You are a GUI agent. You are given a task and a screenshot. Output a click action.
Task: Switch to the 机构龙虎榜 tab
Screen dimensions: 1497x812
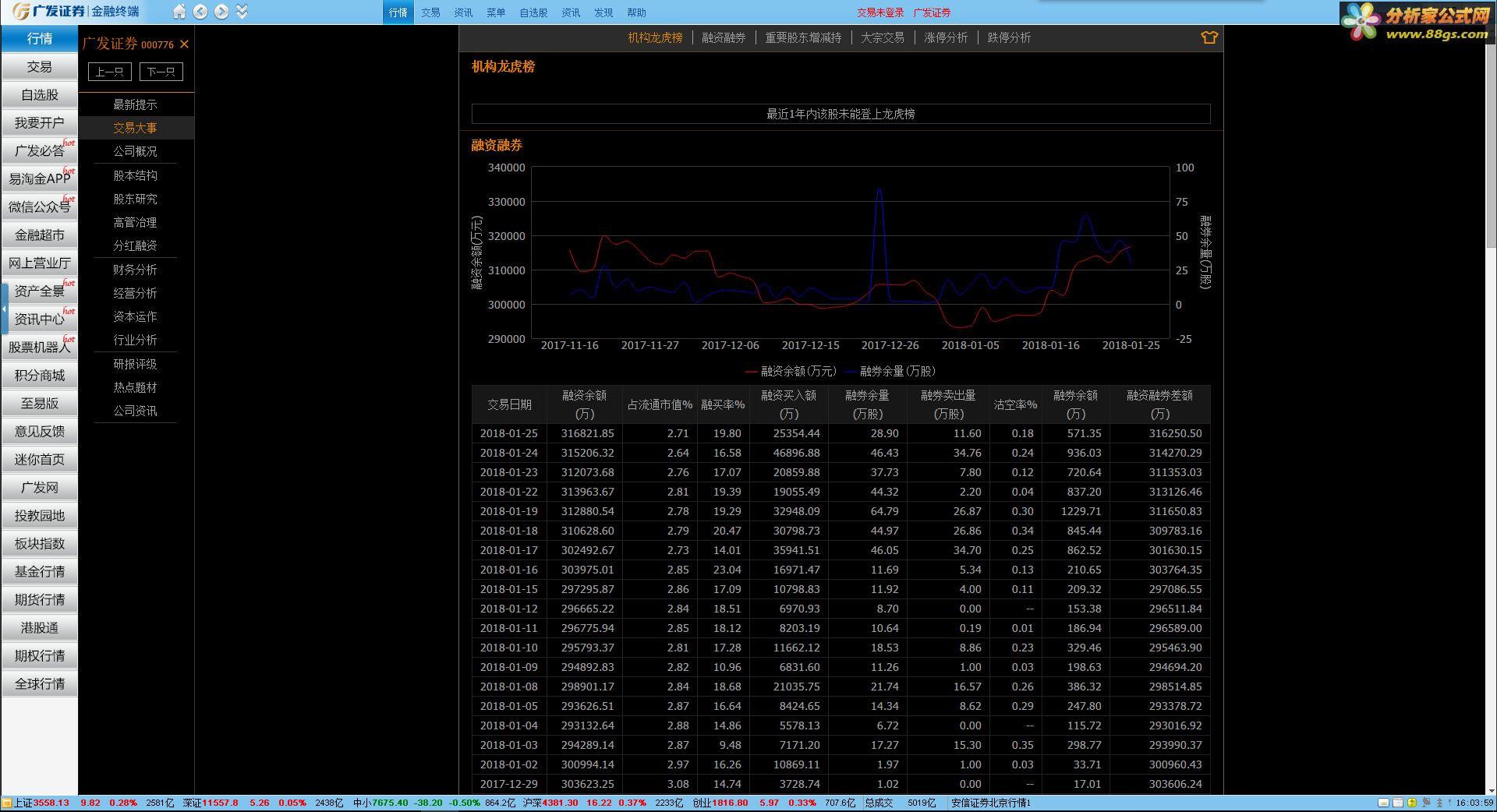click(x=655, y=37)
